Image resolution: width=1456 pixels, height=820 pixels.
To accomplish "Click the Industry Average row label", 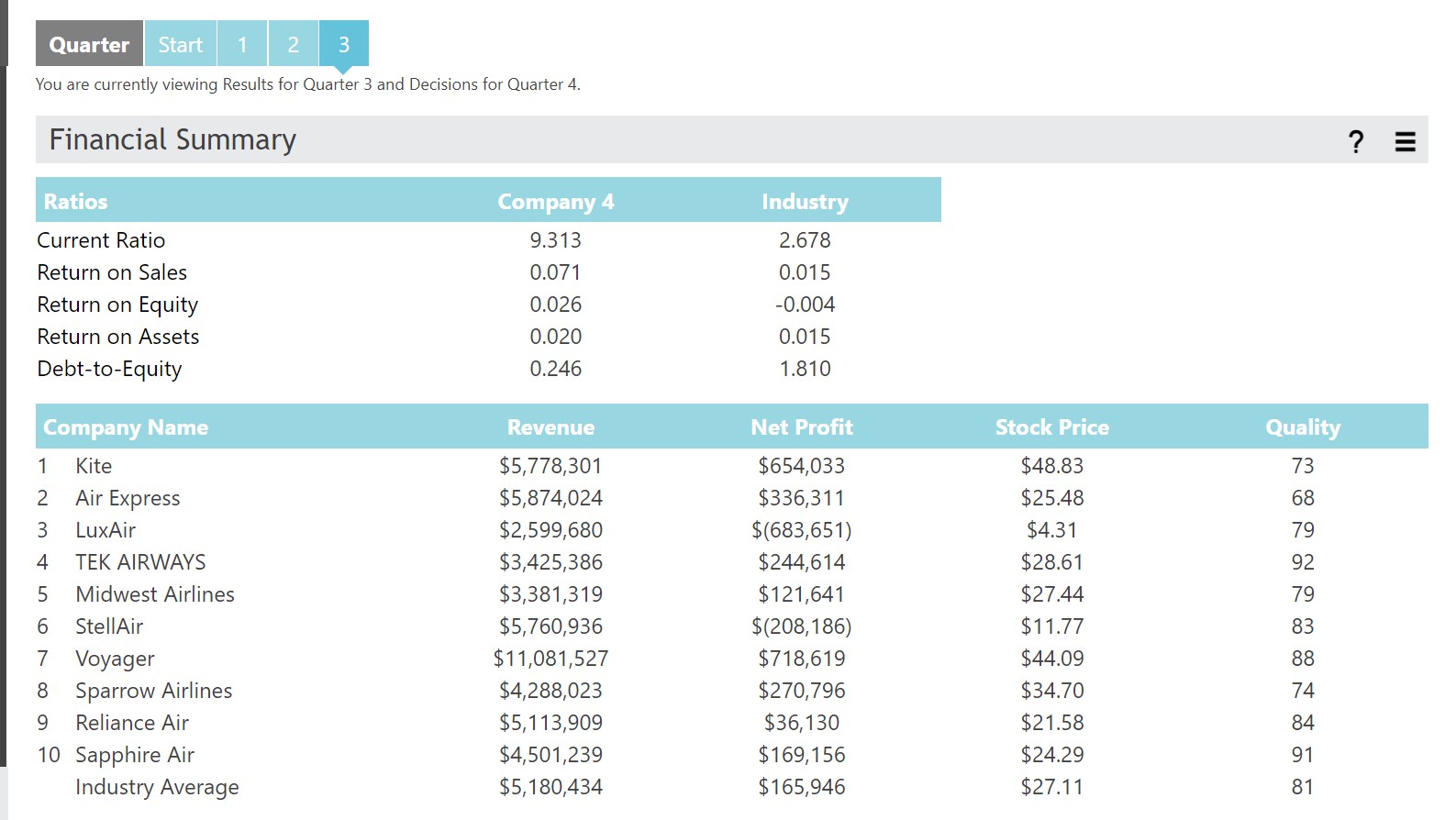I will 157,787.
